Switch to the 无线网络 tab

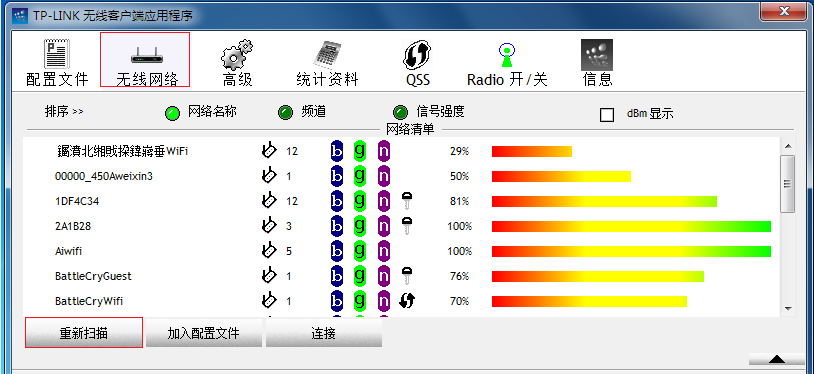(145, 60)
